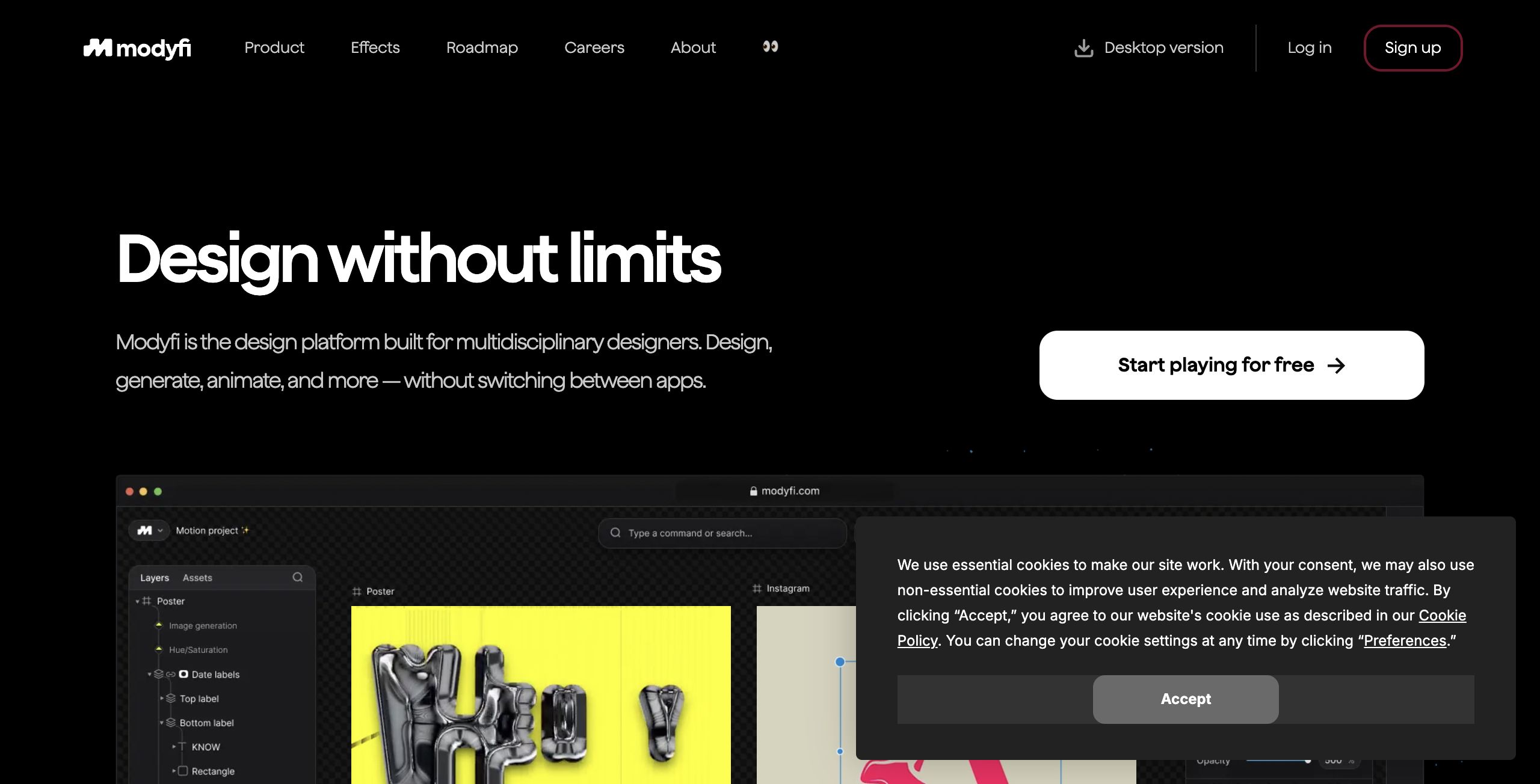
Task: Click the eyes emoji icon in navigation
Action: [771, 46]
